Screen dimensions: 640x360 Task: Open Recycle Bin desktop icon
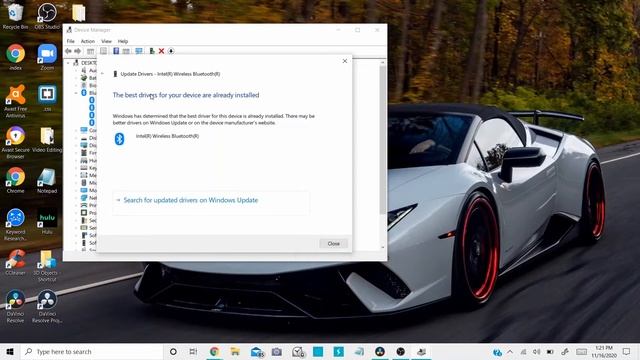[15, 16]
